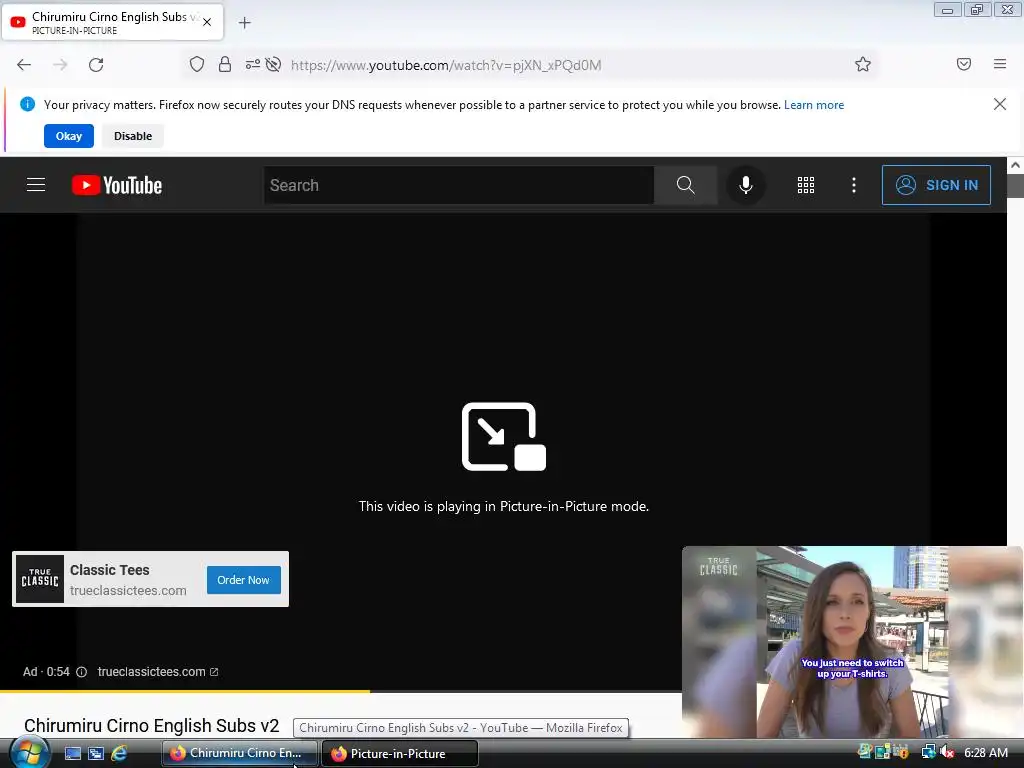
Task: Open the YouTube apps grid
Action: [x=805, y=185]
